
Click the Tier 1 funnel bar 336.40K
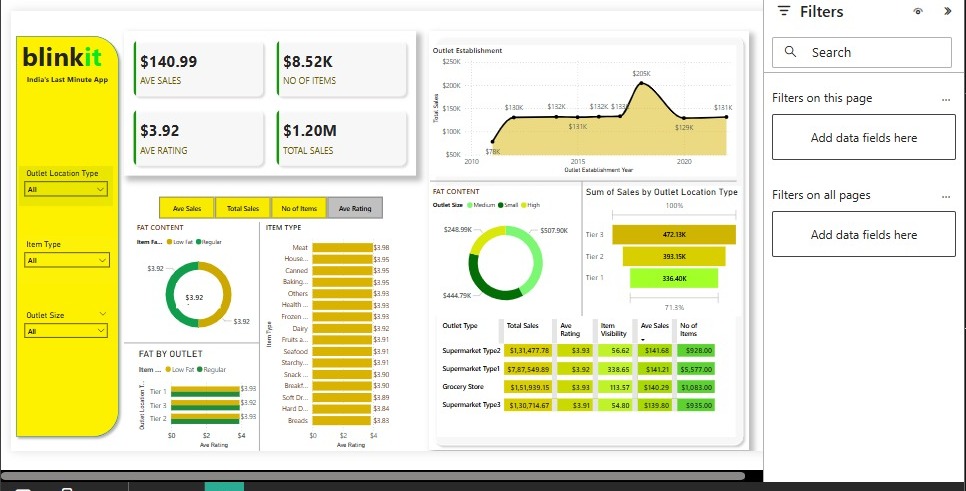(674, 278)
